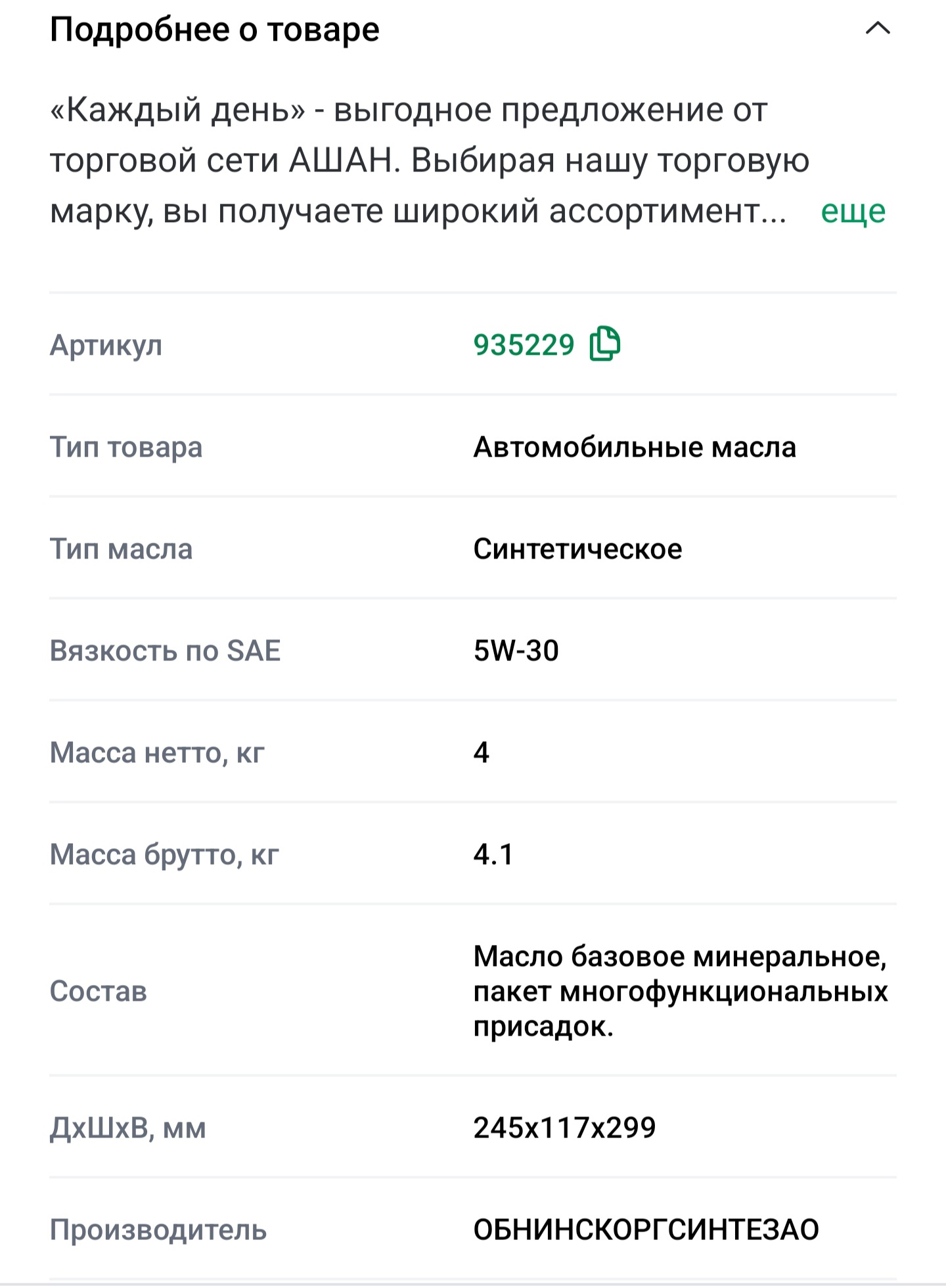This screenshot has height=1288, width=946.
Task: Select the "Синтетическое" oil type value
Action: 577,549
